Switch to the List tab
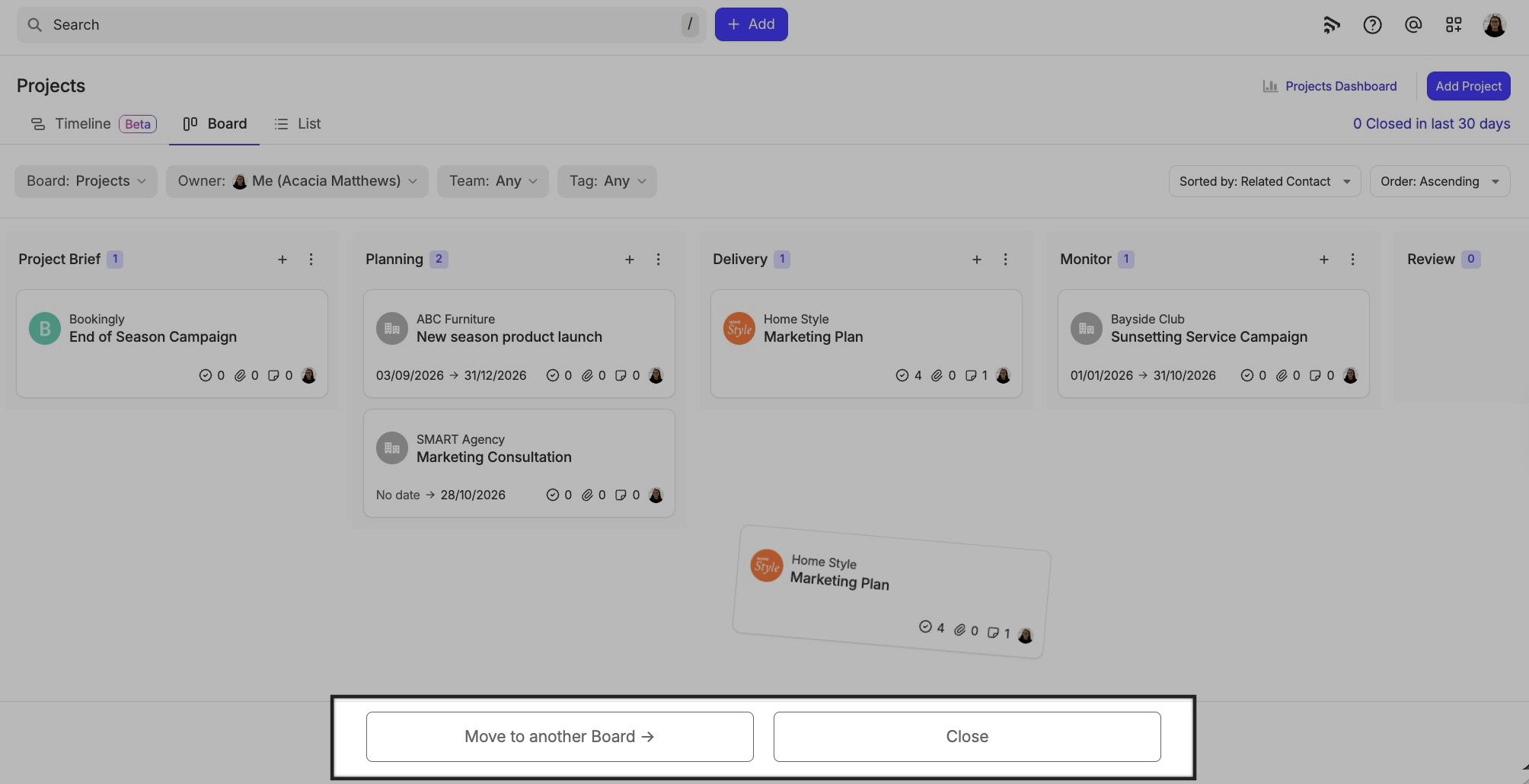Image resolution: width=1529 pixels, height=784 pixels. coord(298,124)
